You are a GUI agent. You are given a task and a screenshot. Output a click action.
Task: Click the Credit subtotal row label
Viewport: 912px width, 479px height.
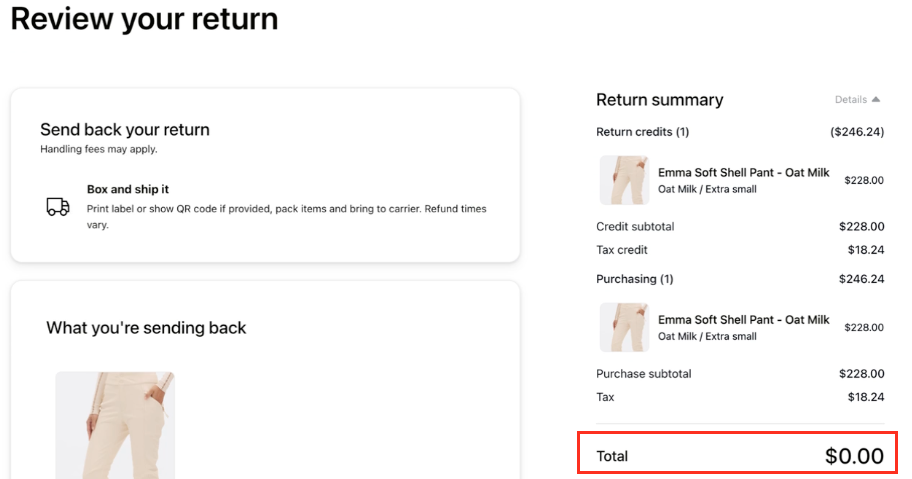click(x=635, y=227)
